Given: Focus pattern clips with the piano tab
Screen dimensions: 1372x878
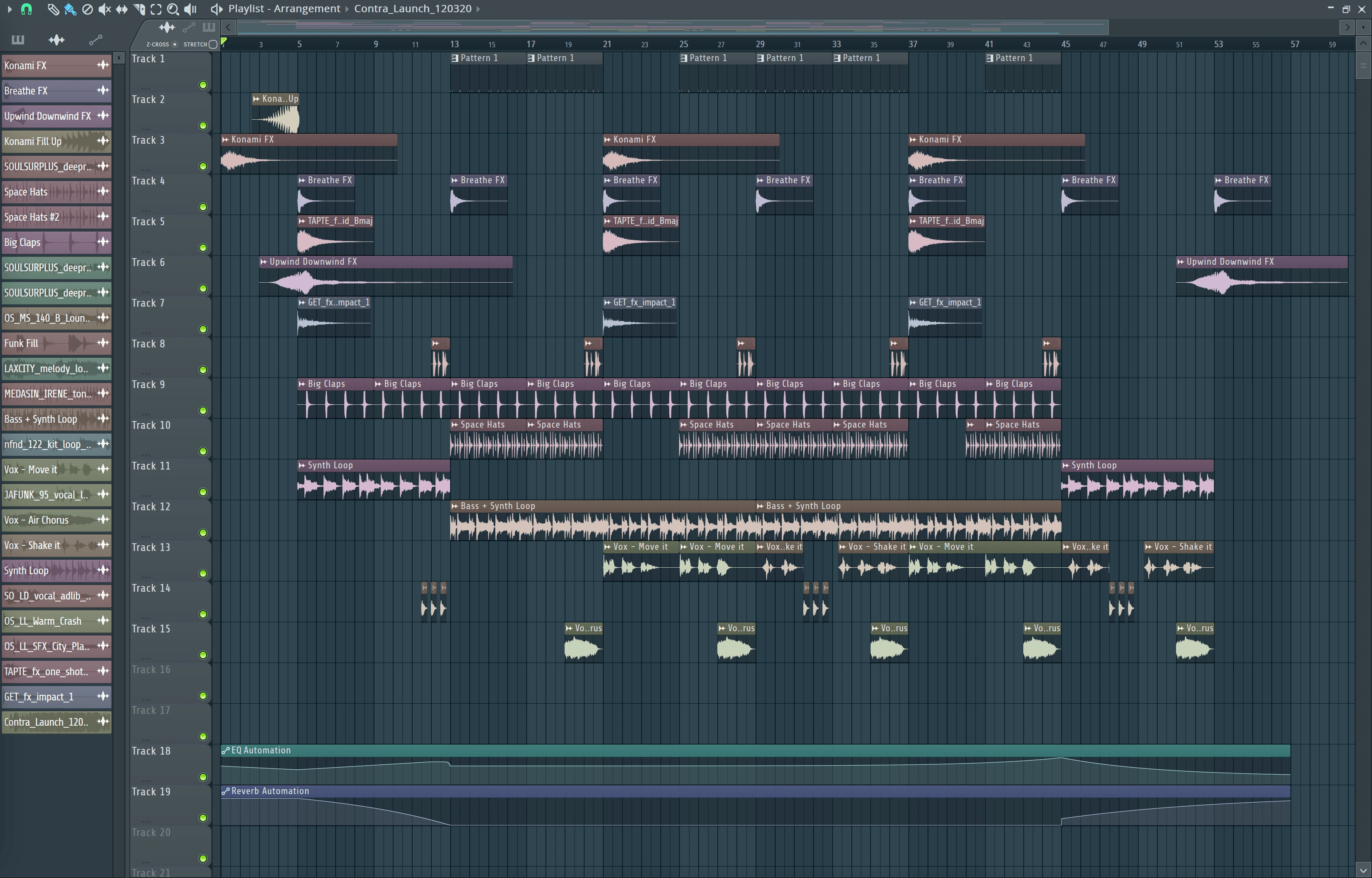Looking at the screenshot, I should pos(209,27).
